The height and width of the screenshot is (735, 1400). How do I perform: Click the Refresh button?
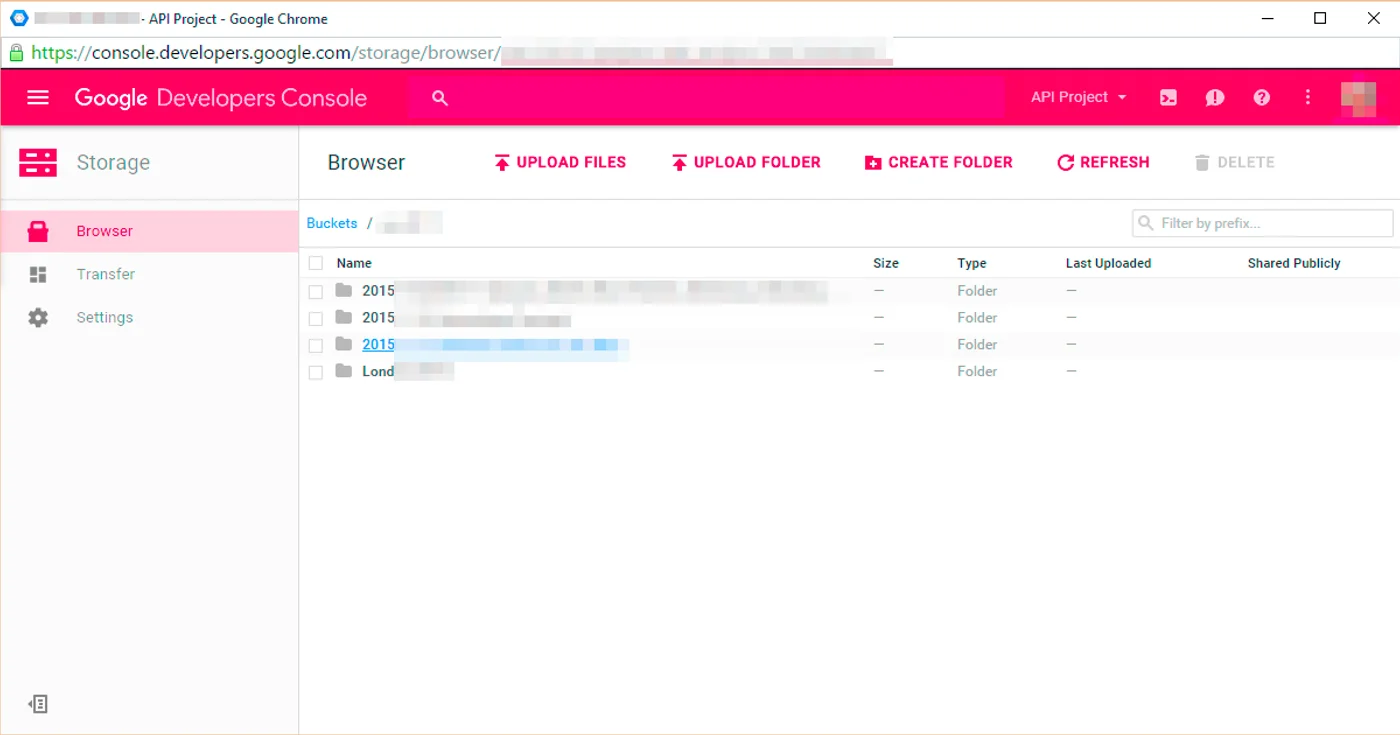point(1103,162)
